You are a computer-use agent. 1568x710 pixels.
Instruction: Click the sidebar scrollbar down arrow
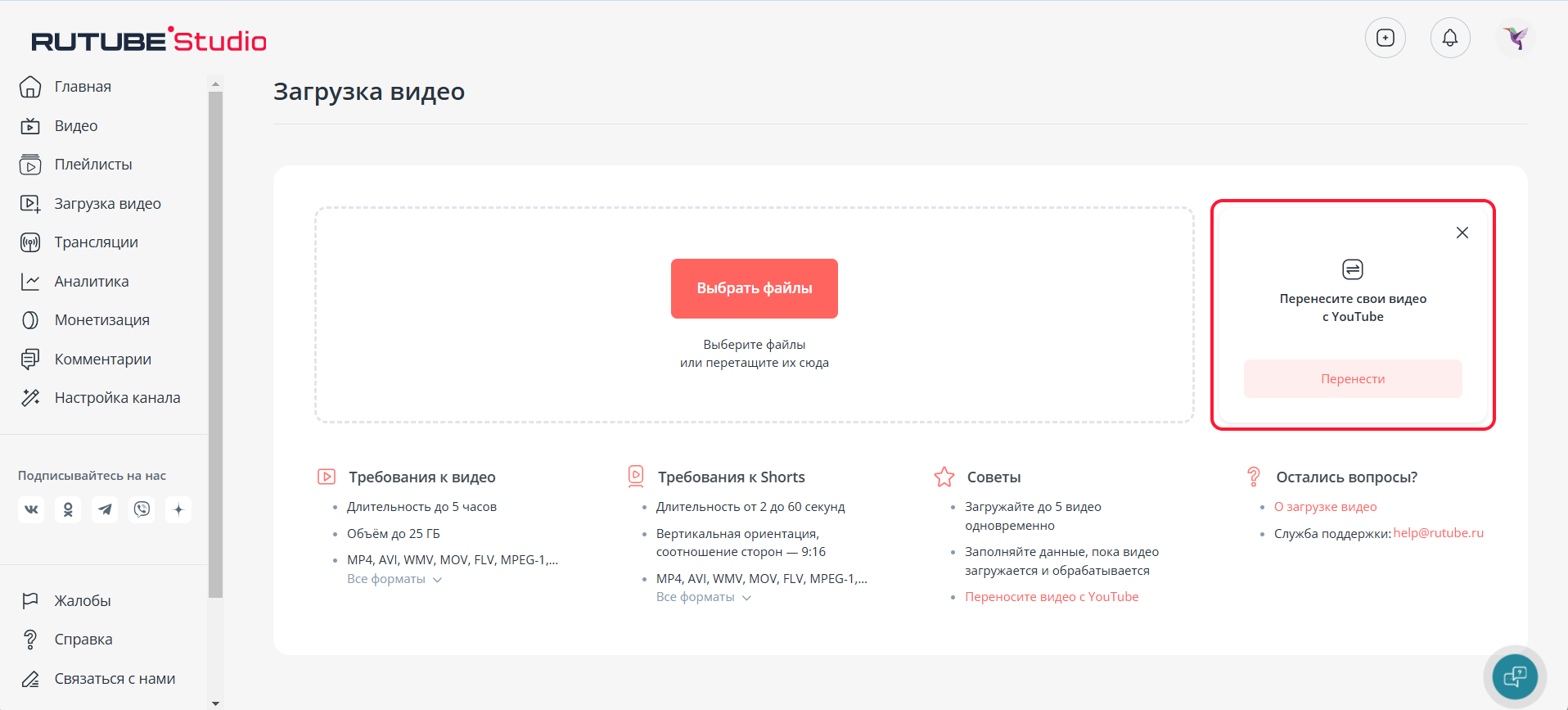[x=215, y=703]
